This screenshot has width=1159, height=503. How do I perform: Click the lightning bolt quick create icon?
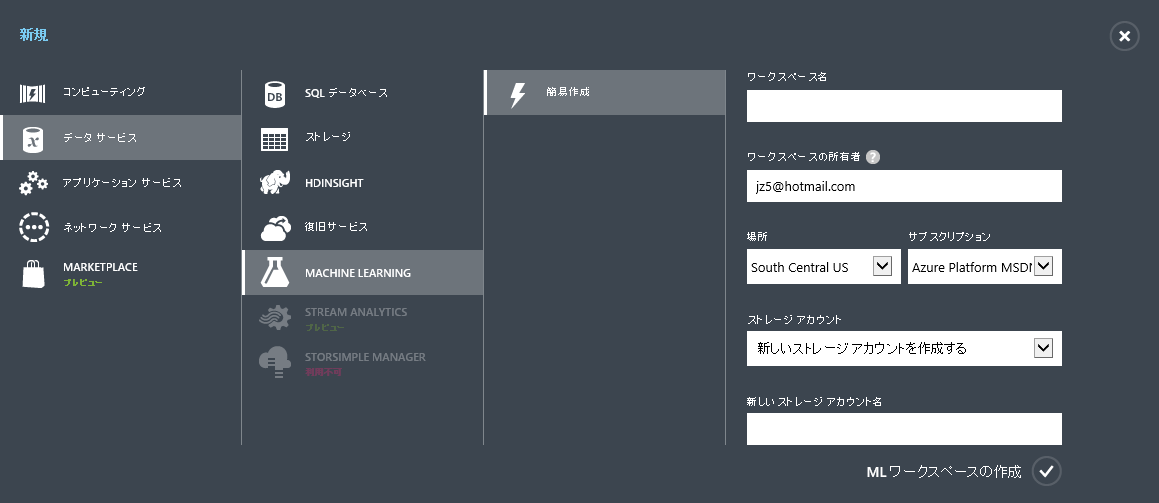pos(517,94)
